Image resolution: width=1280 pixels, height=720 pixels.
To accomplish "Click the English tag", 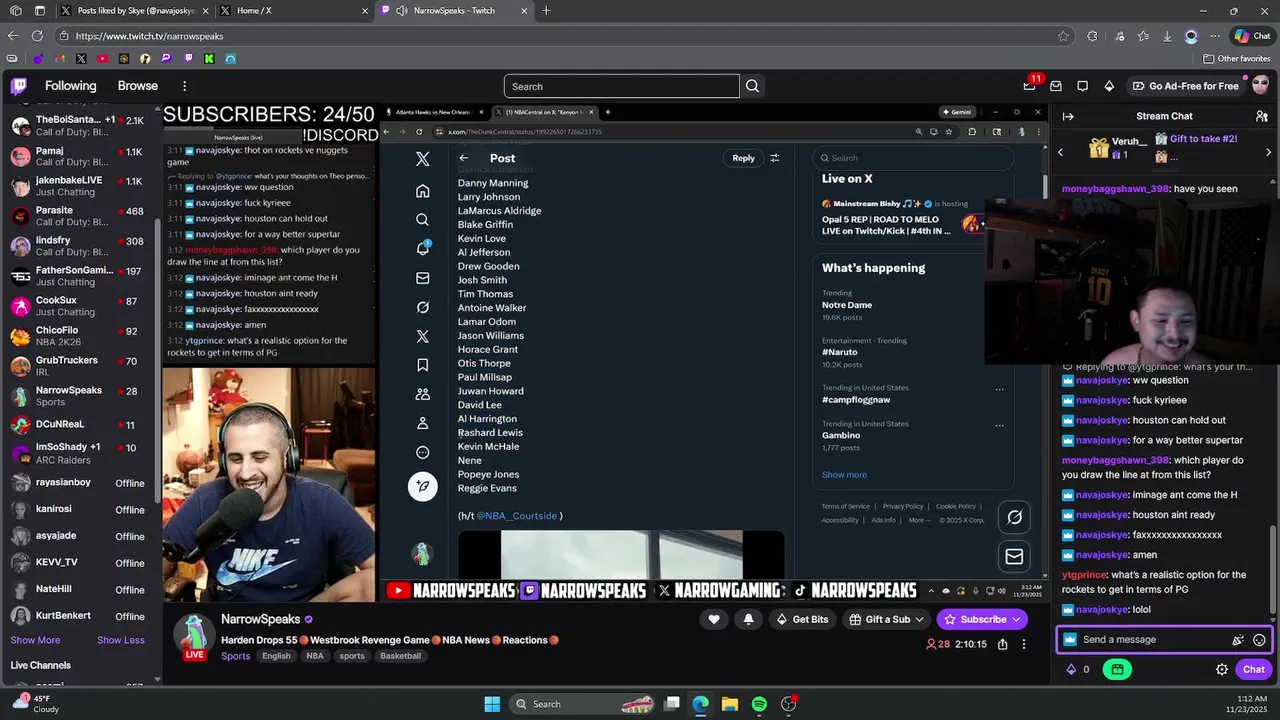I will tap(276, 656).
